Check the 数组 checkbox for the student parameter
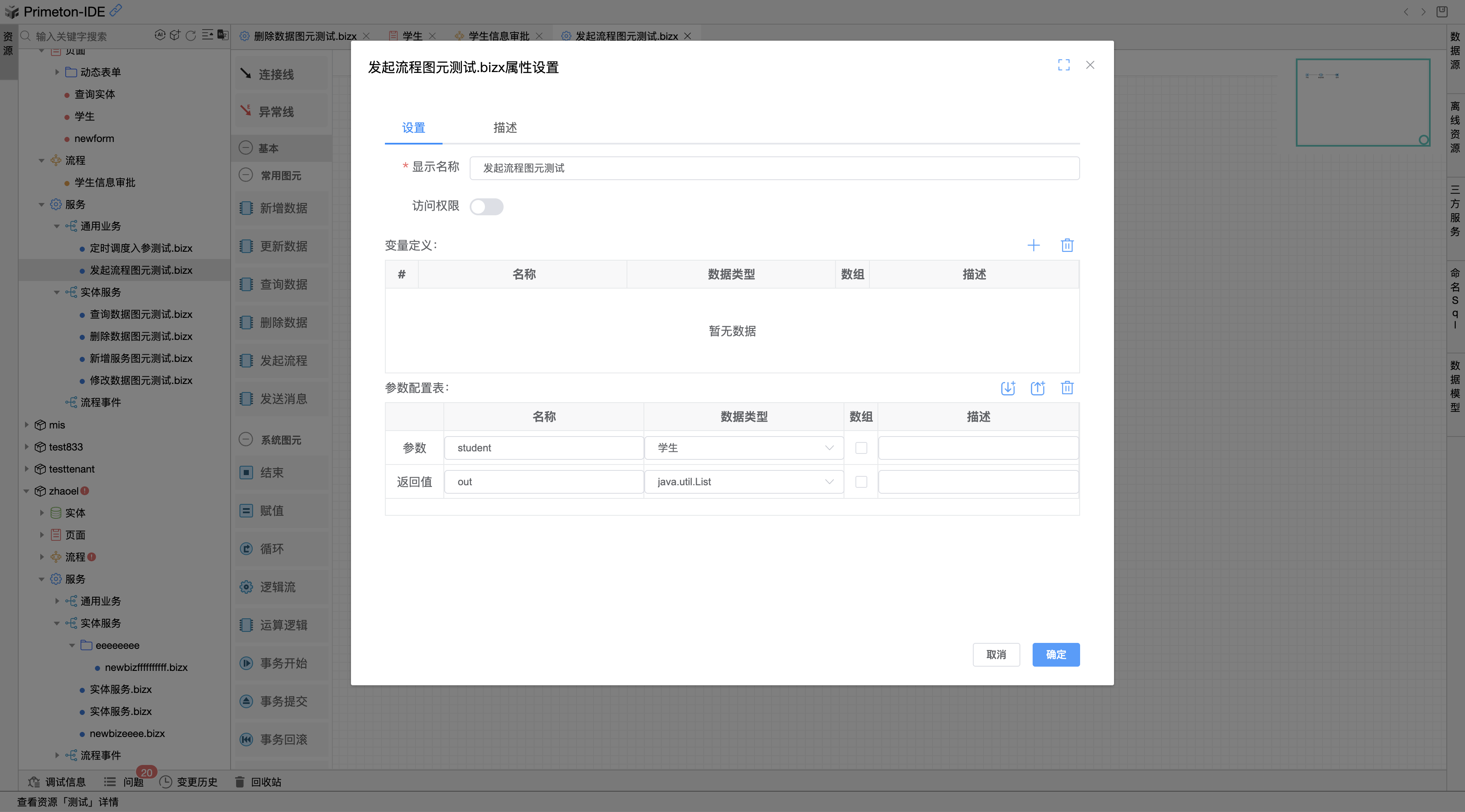Viewport: 1465px width, 812px height. [x=861, y=448]
